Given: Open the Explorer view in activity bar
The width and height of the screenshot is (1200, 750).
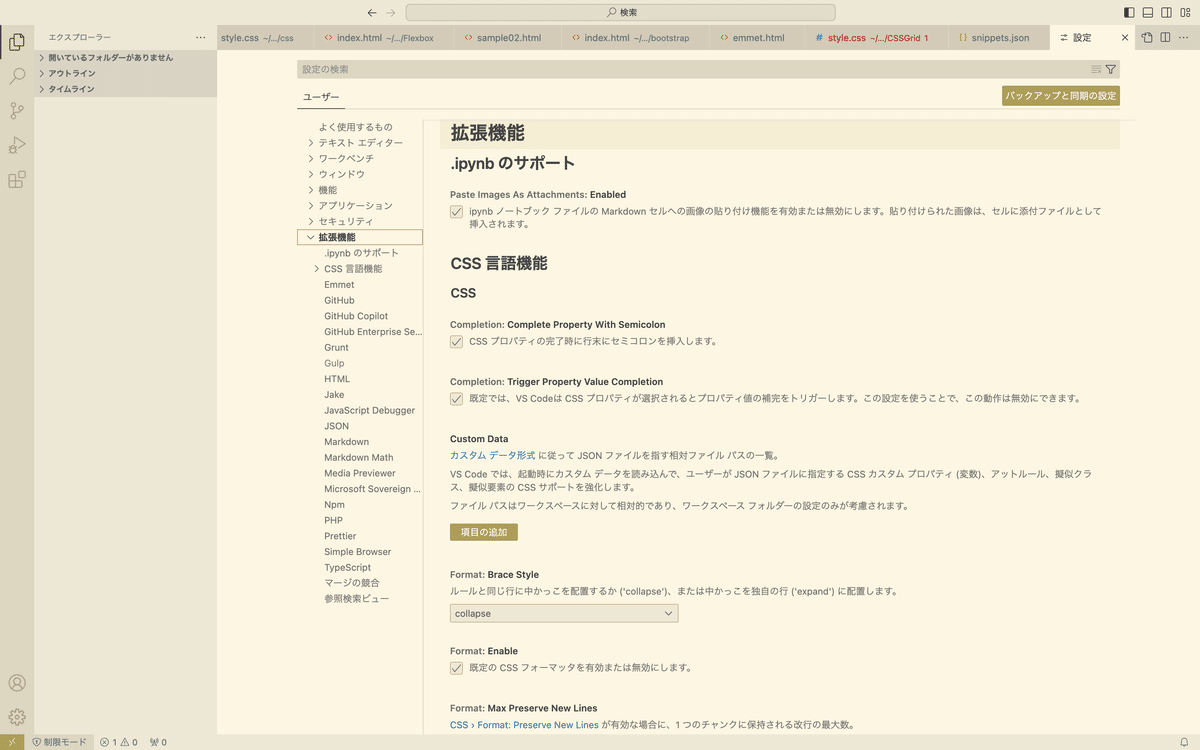Looking at the screenshot, I should (x=17, y=42).
